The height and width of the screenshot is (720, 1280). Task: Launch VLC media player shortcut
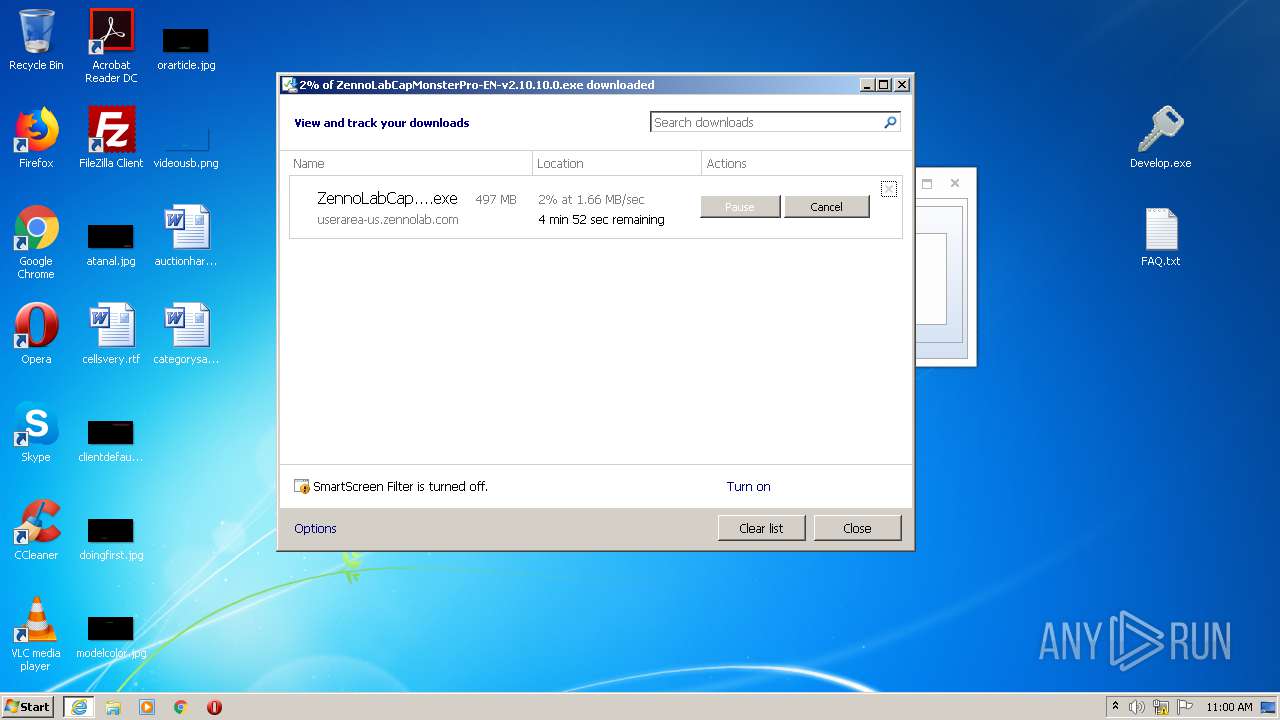pos(36,634)
